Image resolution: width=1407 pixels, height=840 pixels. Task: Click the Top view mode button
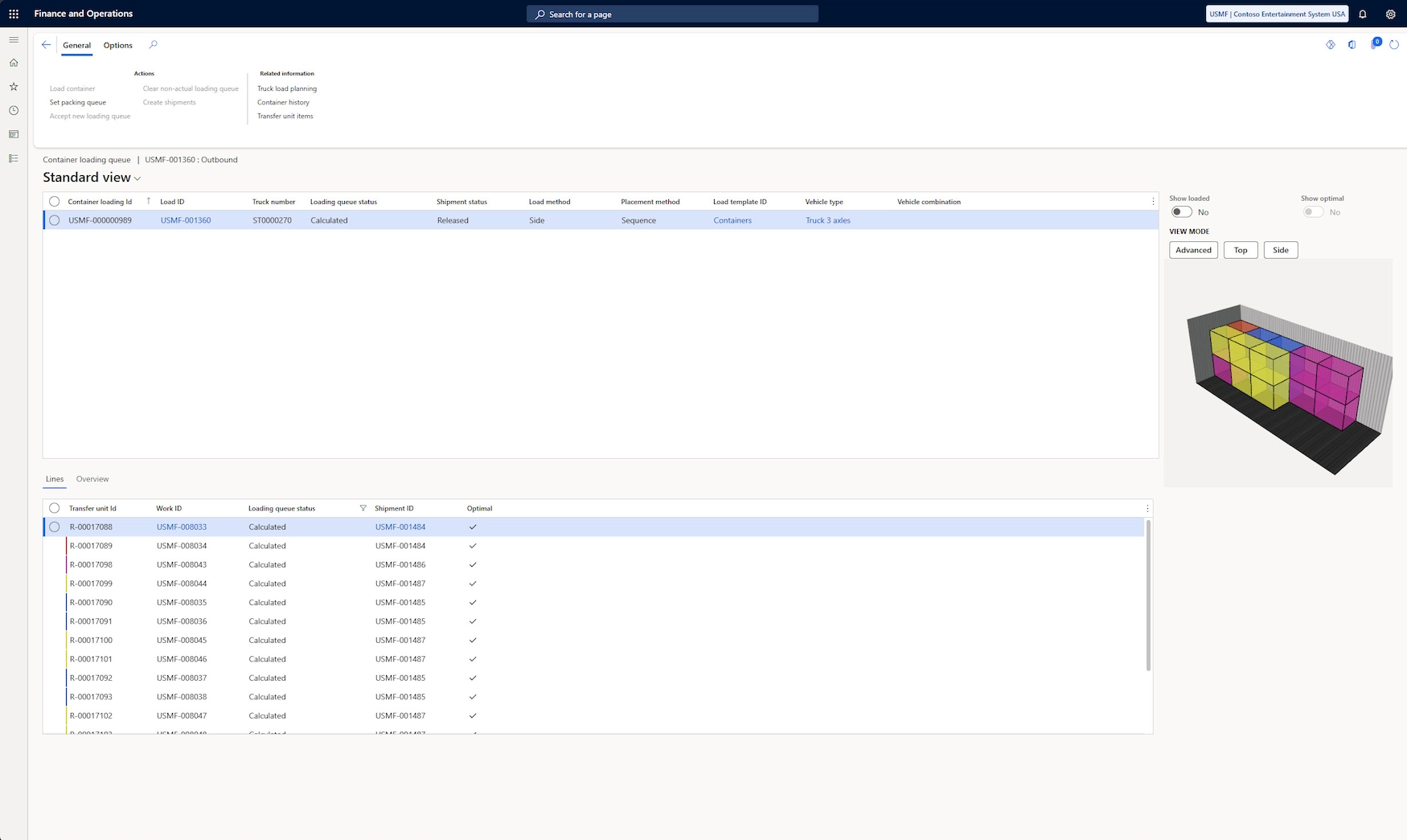pos(1241,250)
